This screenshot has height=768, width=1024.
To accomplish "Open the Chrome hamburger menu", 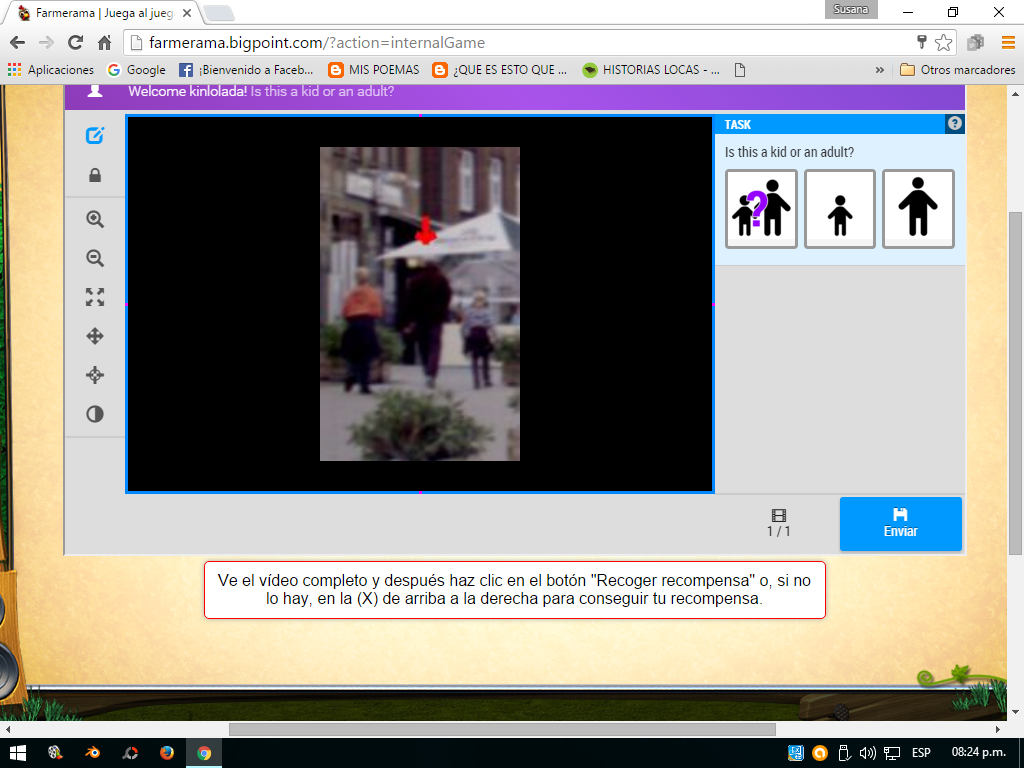I will [1008, 43].
